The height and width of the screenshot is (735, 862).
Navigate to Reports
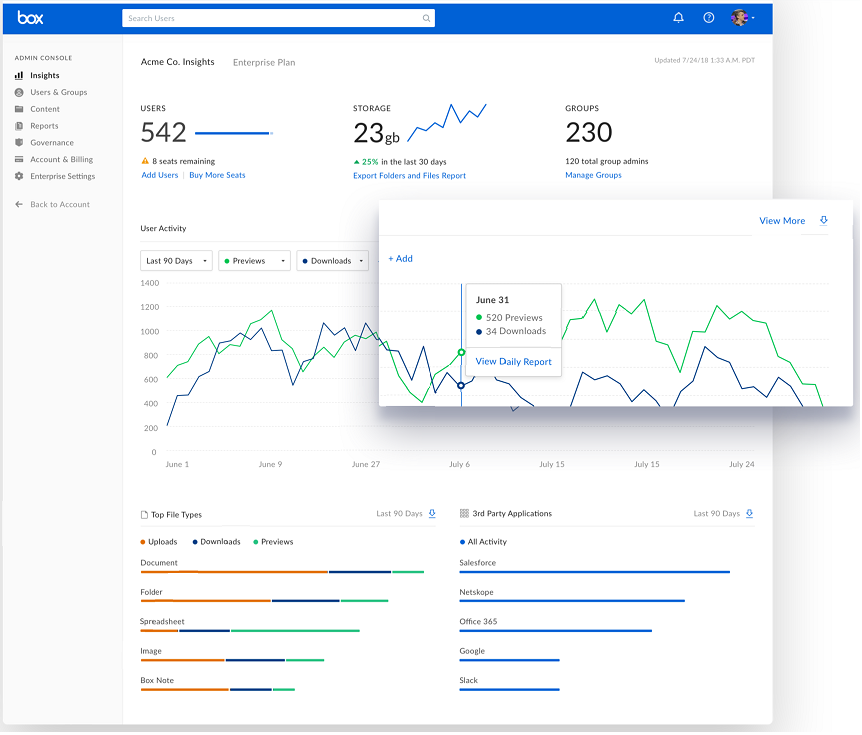coord(44,126)
